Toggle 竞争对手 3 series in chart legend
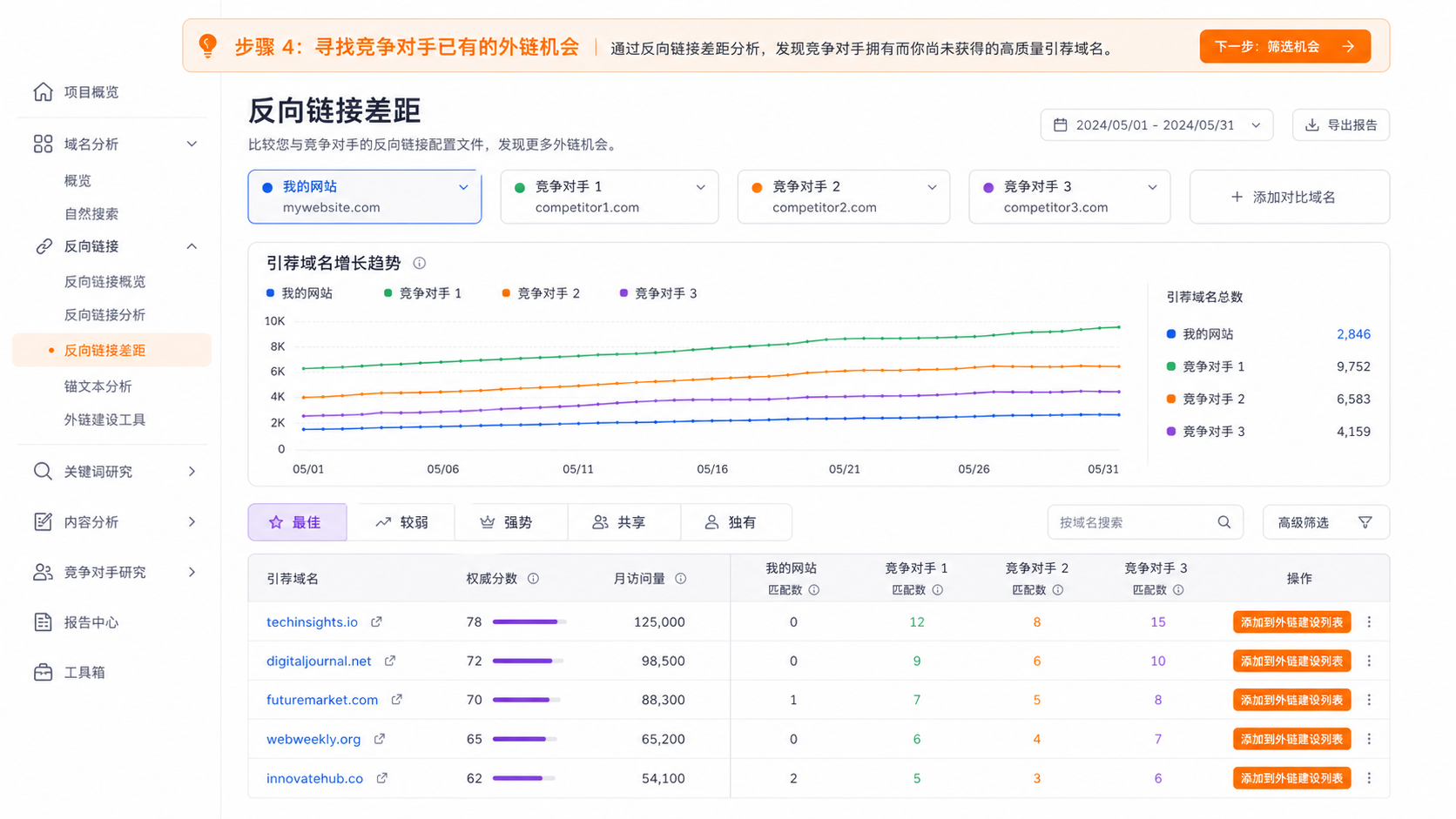This screenshot has width=1456, height=819. click(x=658, y=293)
